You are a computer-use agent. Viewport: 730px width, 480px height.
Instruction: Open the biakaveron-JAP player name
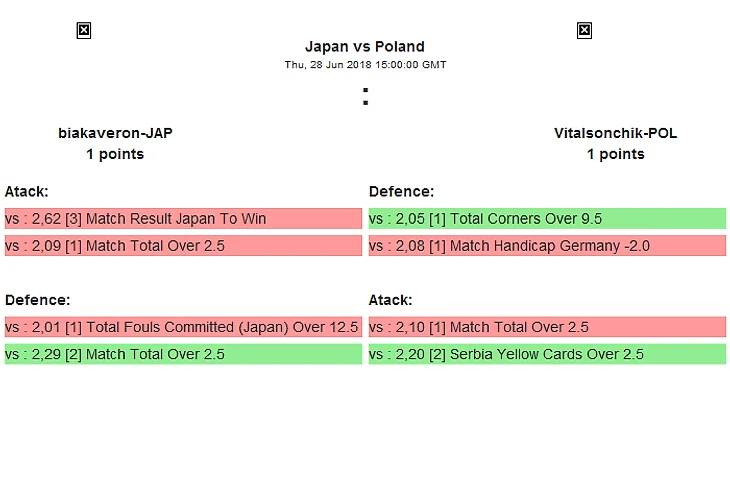115,133
